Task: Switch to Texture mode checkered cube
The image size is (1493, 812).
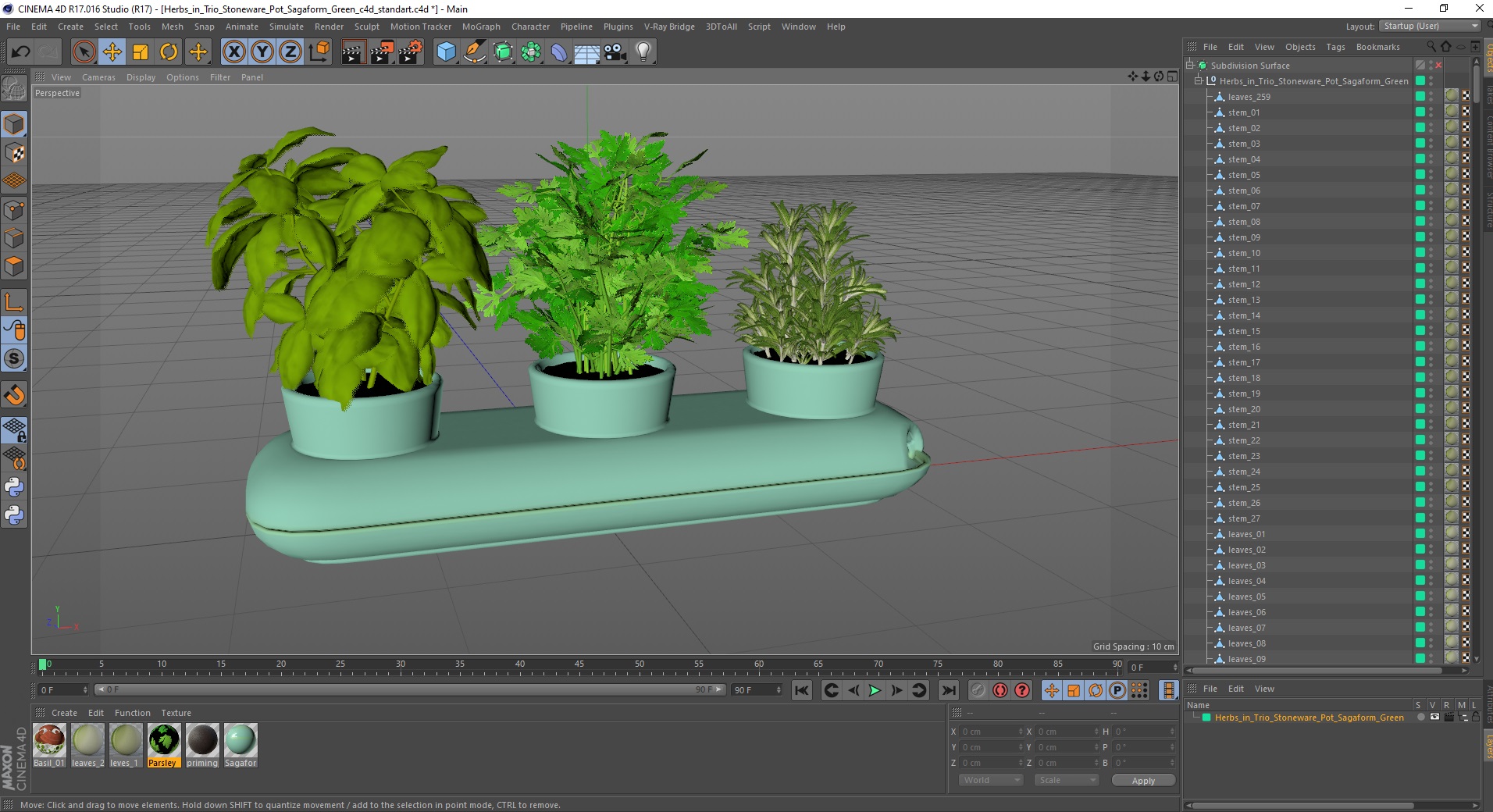Action: [x=14, y=153]
